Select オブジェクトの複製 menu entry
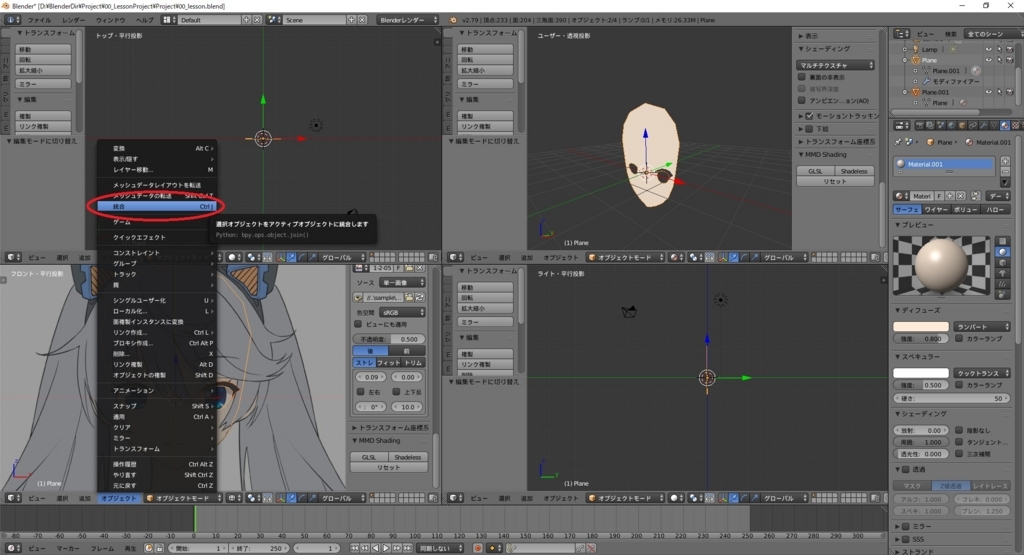Screen dimensions: 1024x555 point(157,375)
